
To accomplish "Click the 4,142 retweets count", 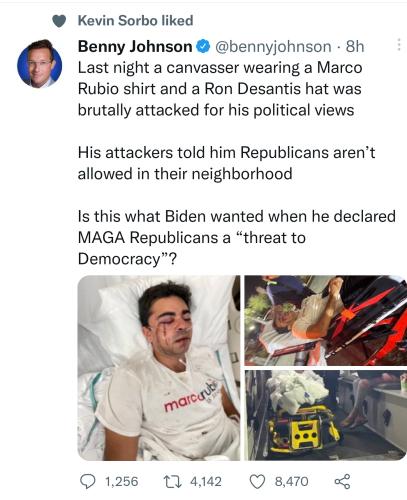I will point(206,482).
